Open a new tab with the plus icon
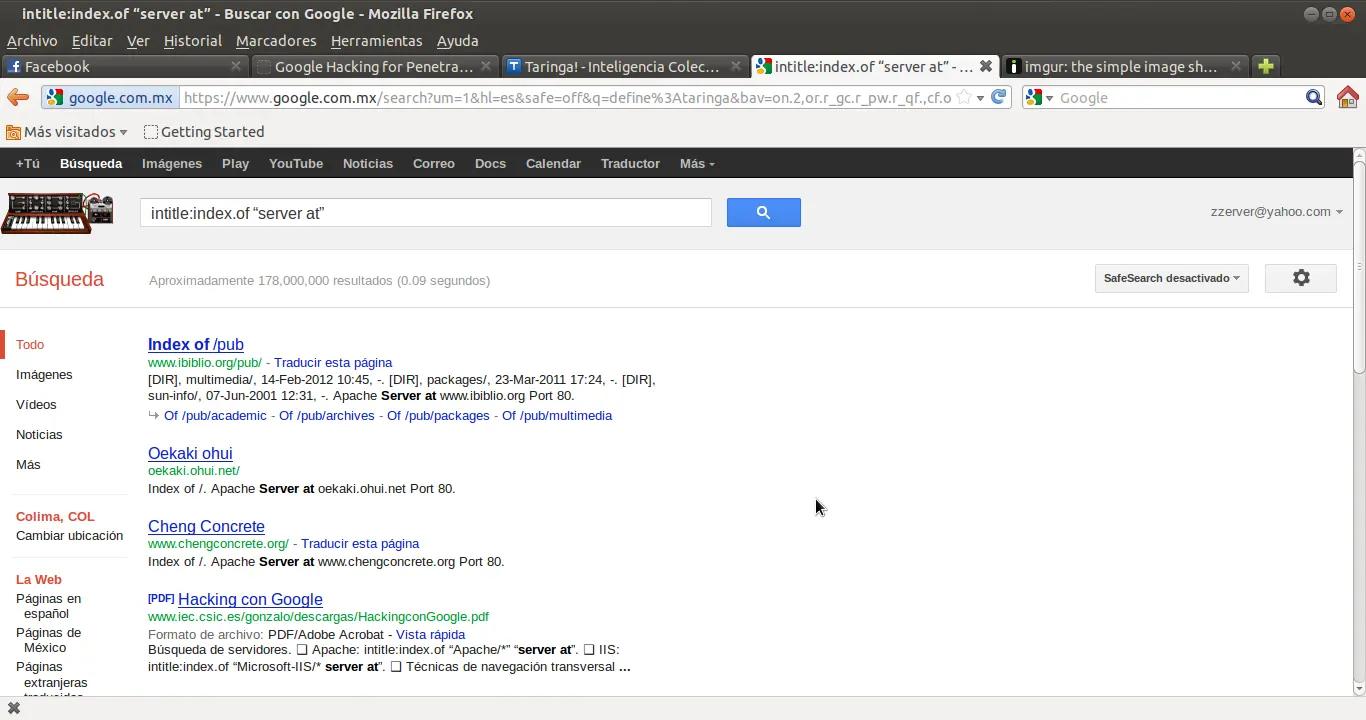Viewport: 1366px width, 720px height. 1265,66
